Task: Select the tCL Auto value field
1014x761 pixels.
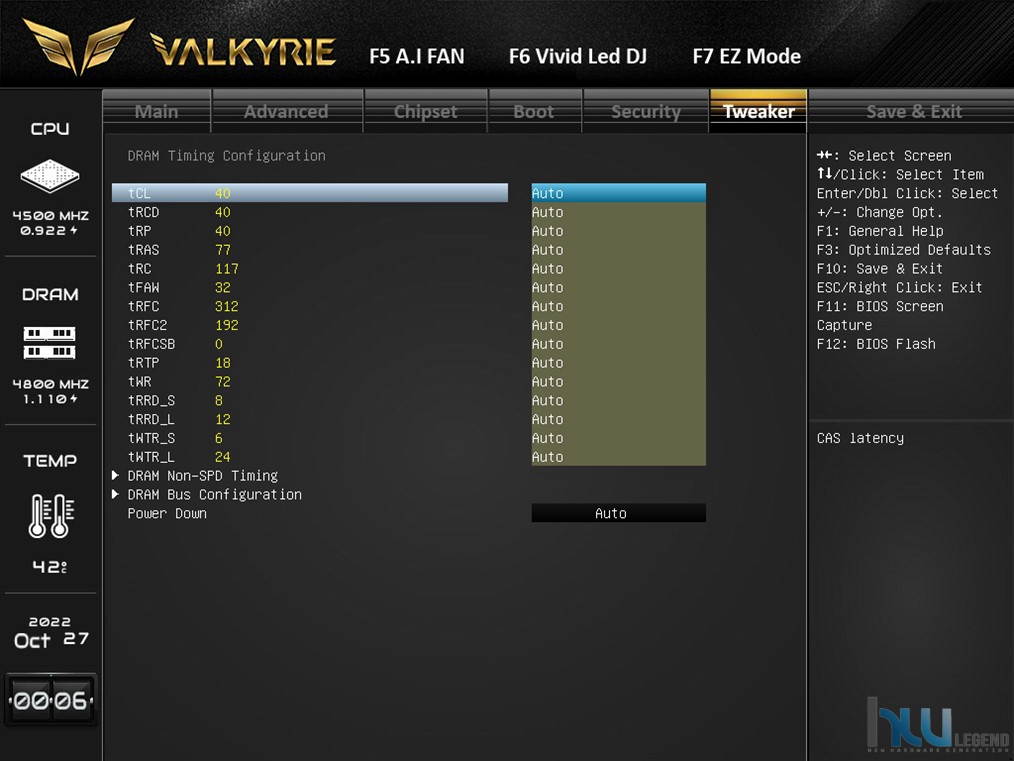Action: [x=618, y=193]
